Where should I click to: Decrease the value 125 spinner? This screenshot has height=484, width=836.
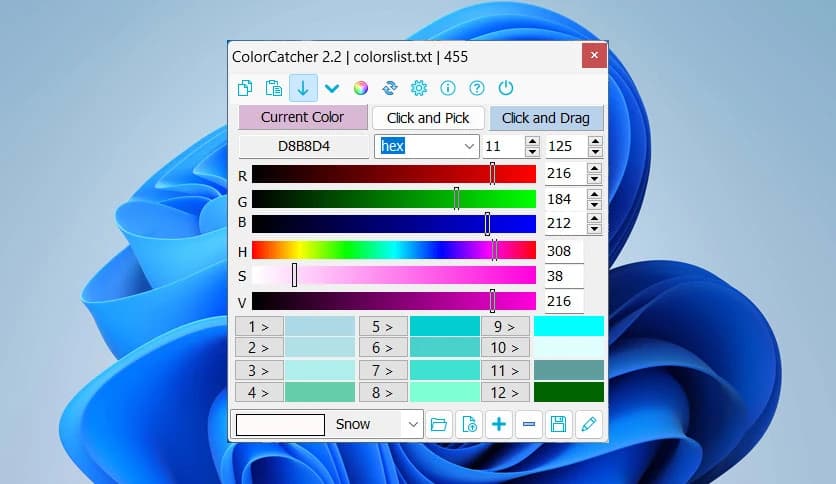click(x=596, y=151)
